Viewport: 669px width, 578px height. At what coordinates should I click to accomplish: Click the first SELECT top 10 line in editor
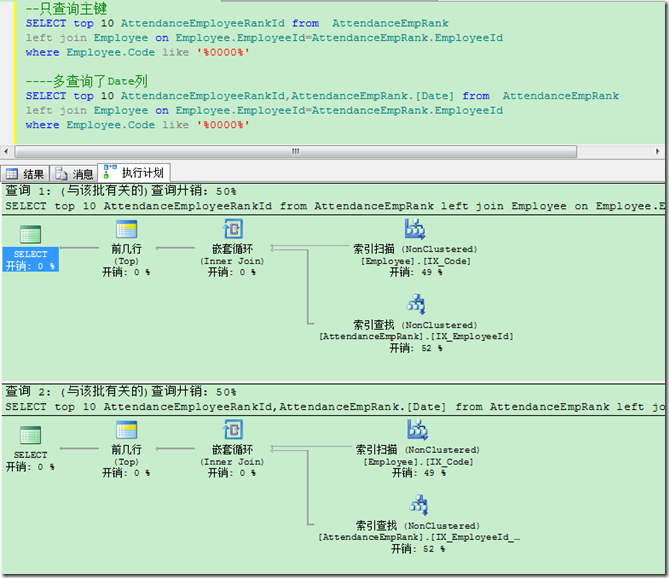pyautogui.click(x=237, y=23)
